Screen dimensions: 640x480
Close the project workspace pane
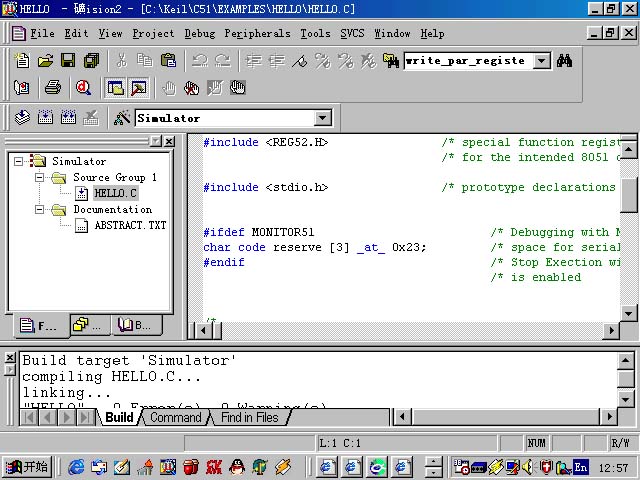[x=169, y=141]
